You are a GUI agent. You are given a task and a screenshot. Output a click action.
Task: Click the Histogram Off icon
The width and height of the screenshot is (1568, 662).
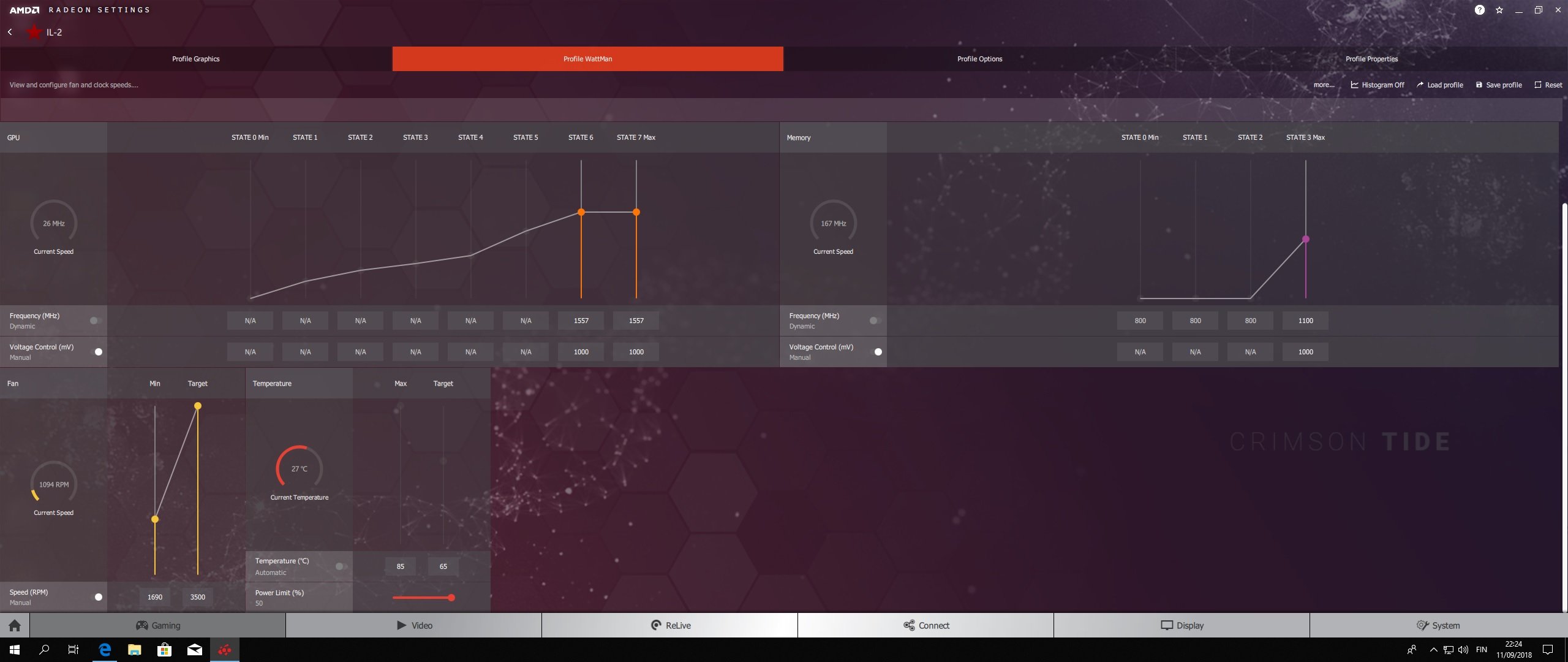pyautogui.click(x=1354, y=85)
